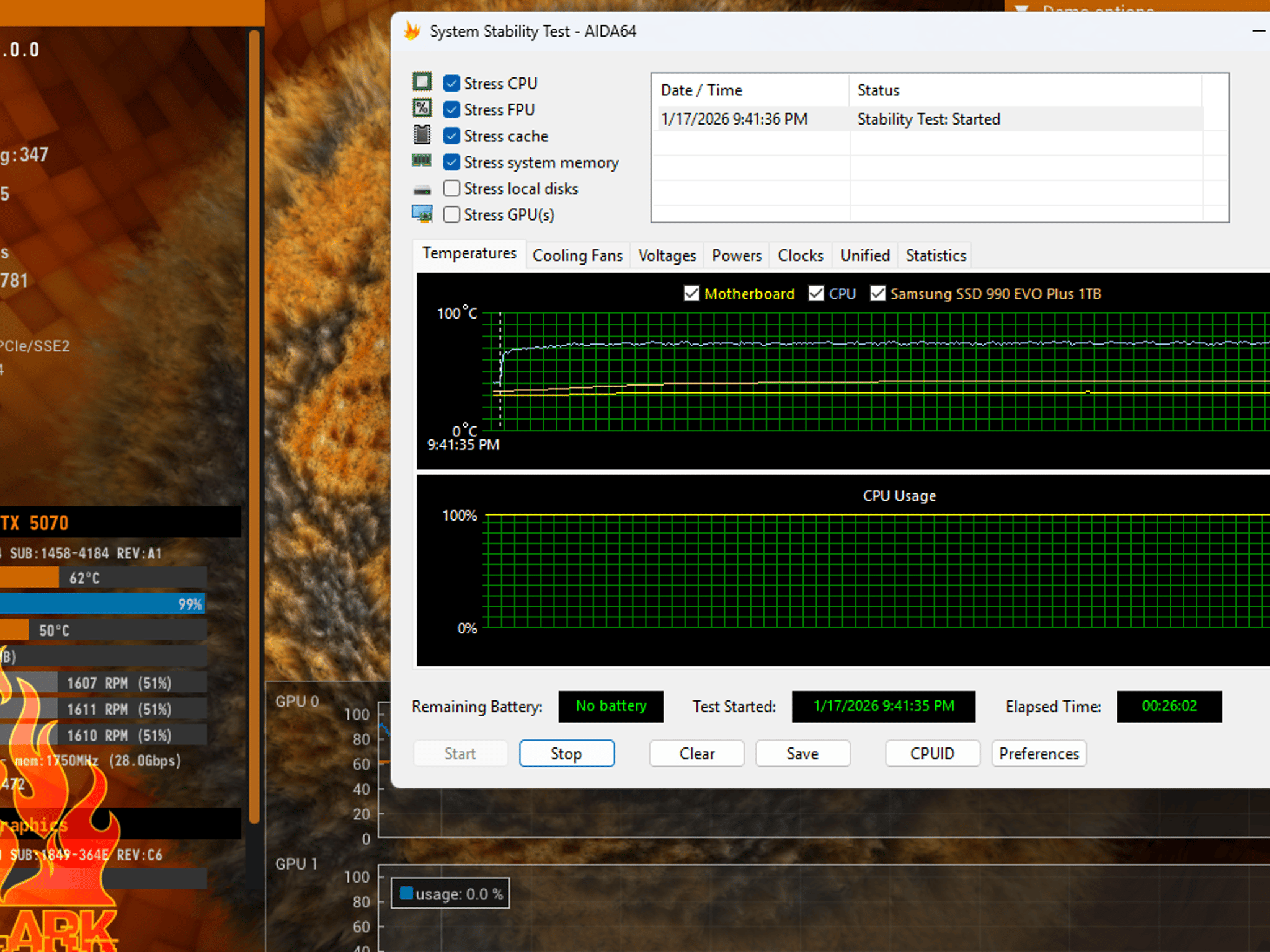This screenshot has width=1270, height=952.
Task: Enable the Stress local disks checkbox
Action: (x=452, y=188)
